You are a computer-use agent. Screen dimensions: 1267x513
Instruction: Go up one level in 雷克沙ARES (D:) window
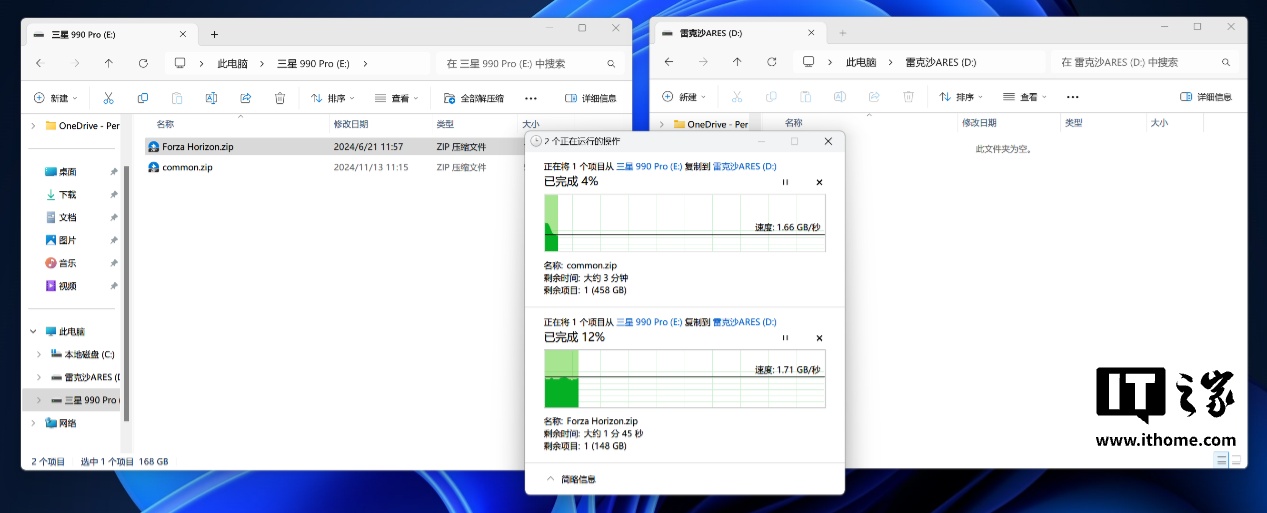click(x=737, y=62)
